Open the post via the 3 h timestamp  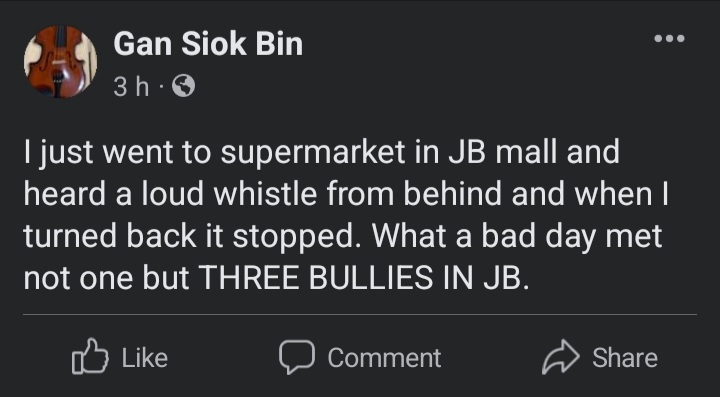131,87
